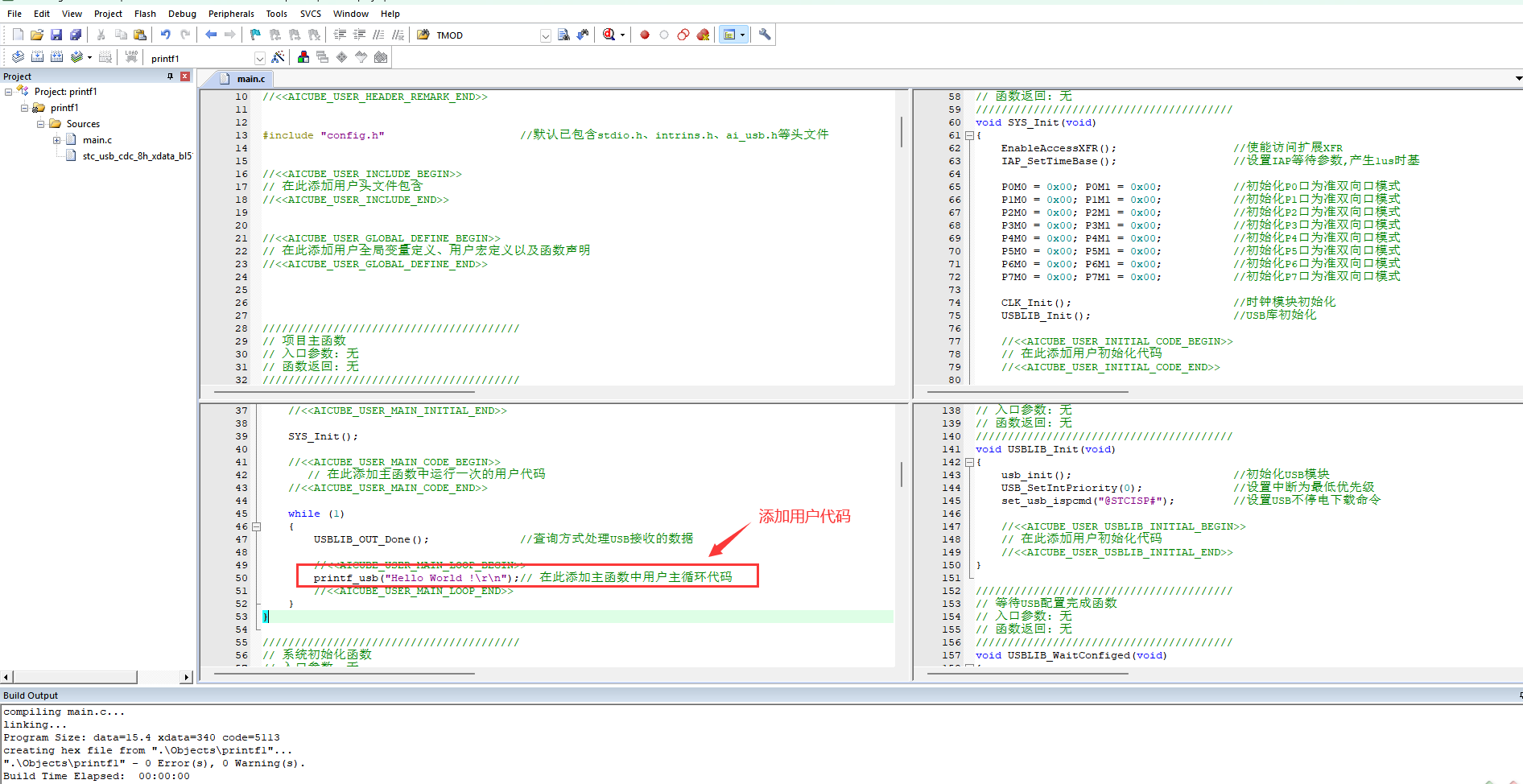Viewport: 1523px width, 784px height.
Task: Build target files icon
Action: [x=37, y=57]
